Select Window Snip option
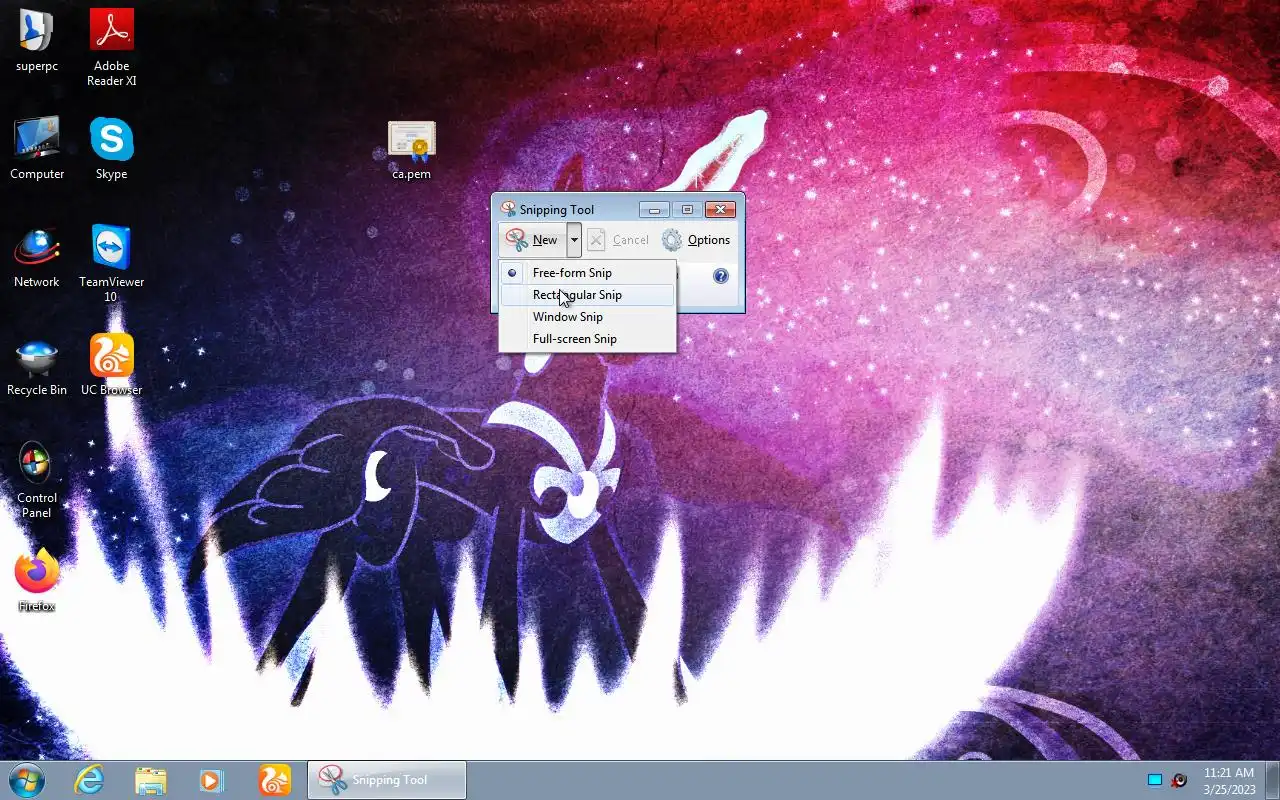Image resolution: width=1280 pixels, height=800 pixels. 587,317
